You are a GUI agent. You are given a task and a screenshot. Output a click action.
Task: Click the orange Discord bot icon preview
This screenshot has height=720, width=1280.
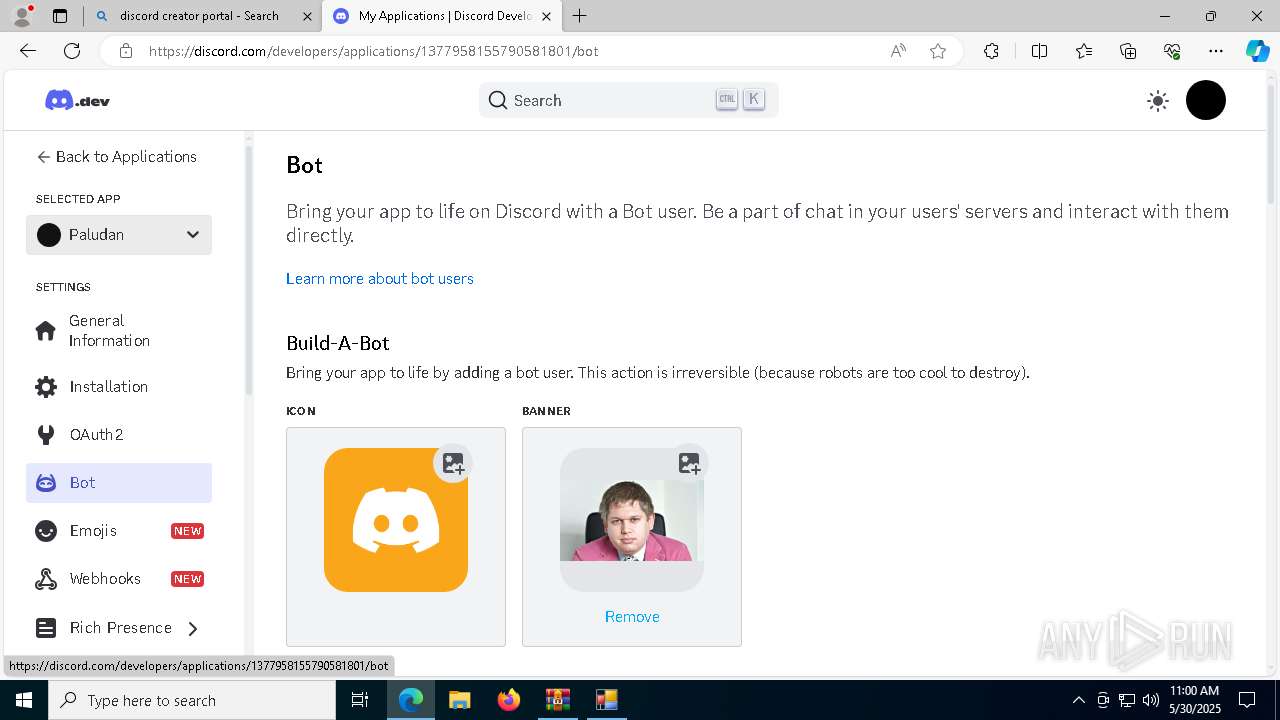tap(396, 520)
